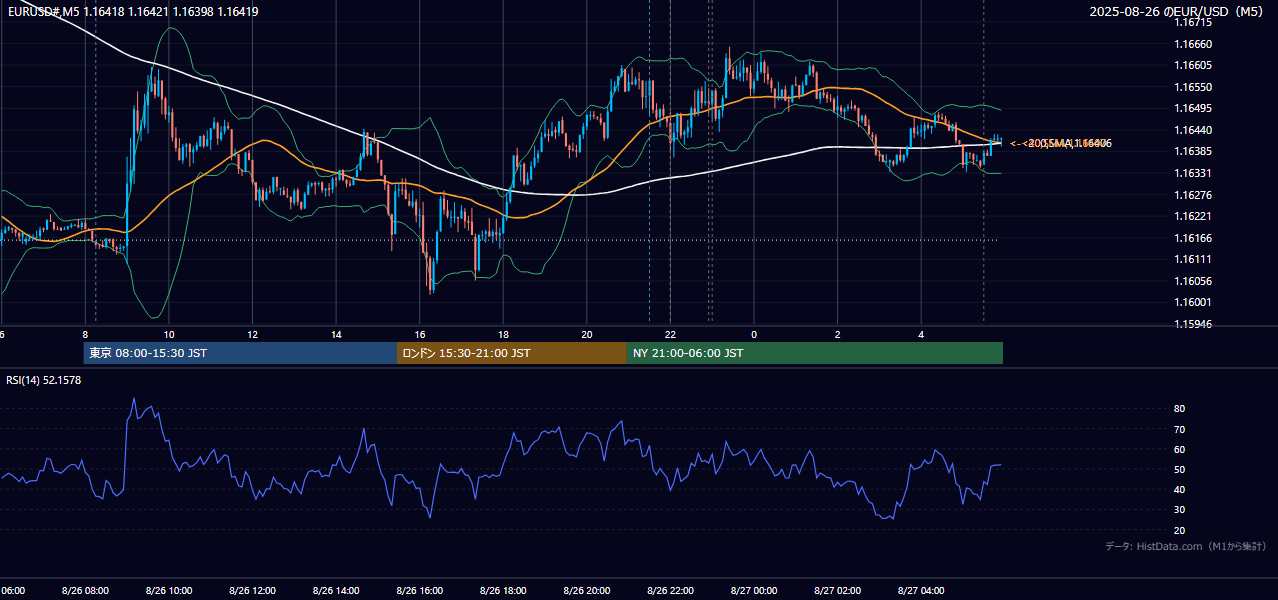1278x600 pixels.
Task: Click the 東京 08:00-15:30 JST session bar
Action: (x=240, y=353)
